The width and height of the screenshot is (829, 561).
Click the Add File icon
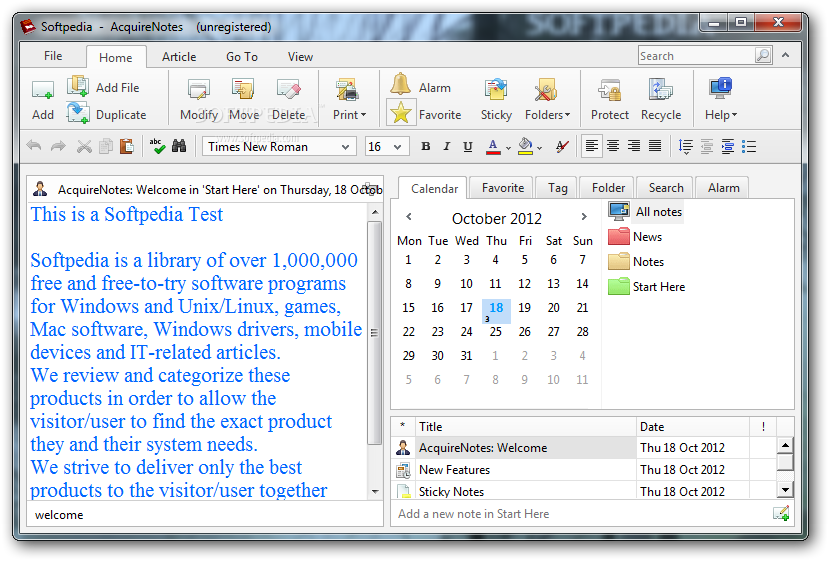tap(78, 86)
